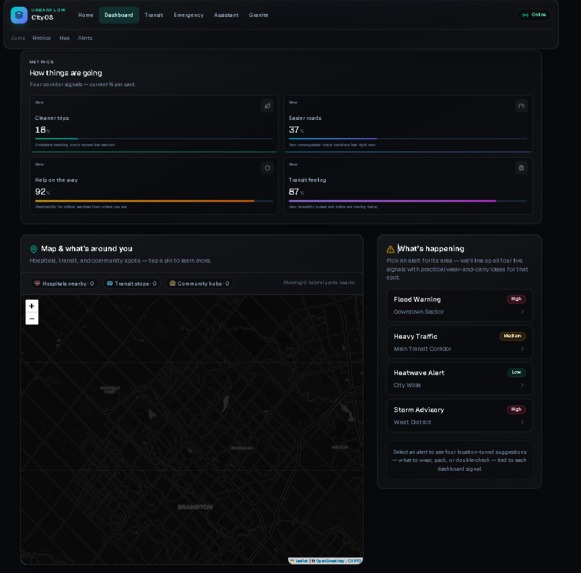Expand Heavy Traffic using its chevron
The height and width of the screenshot is (573, 581).
coord(522,349)
